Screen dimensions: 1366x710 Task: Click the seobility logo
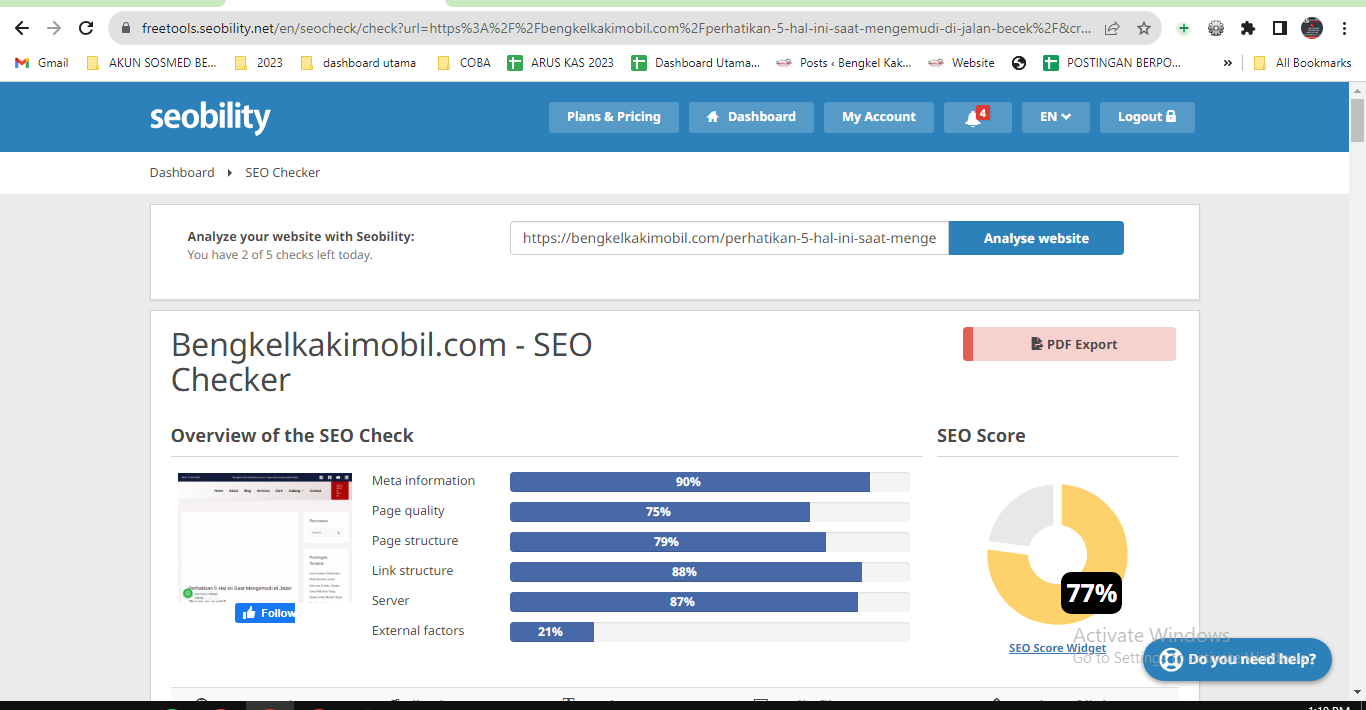(x=210, y=117)
